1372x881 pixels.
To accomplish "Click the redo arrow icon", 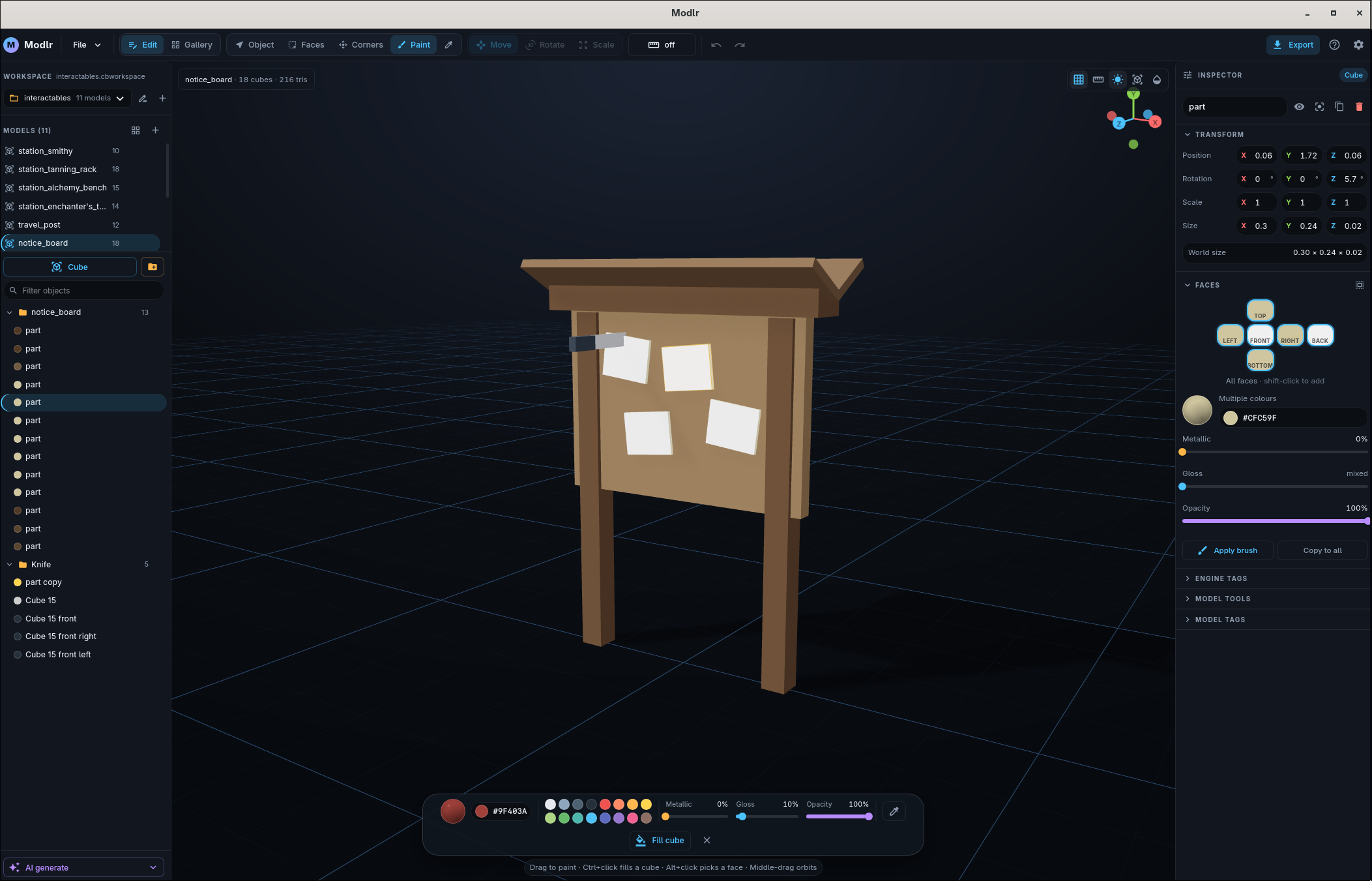I will [740, 45].
